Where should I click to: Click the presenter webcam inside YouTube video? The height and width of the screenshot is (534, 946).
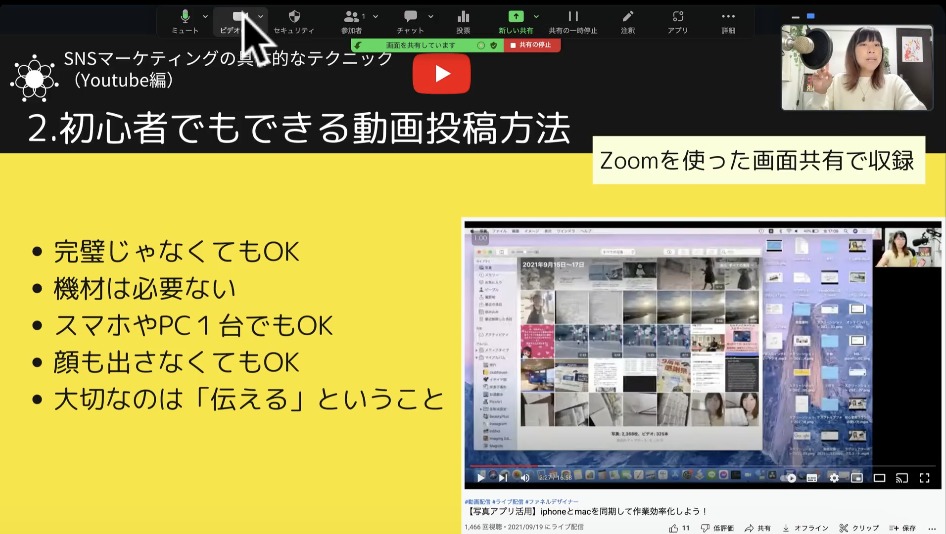coord(907,248)
